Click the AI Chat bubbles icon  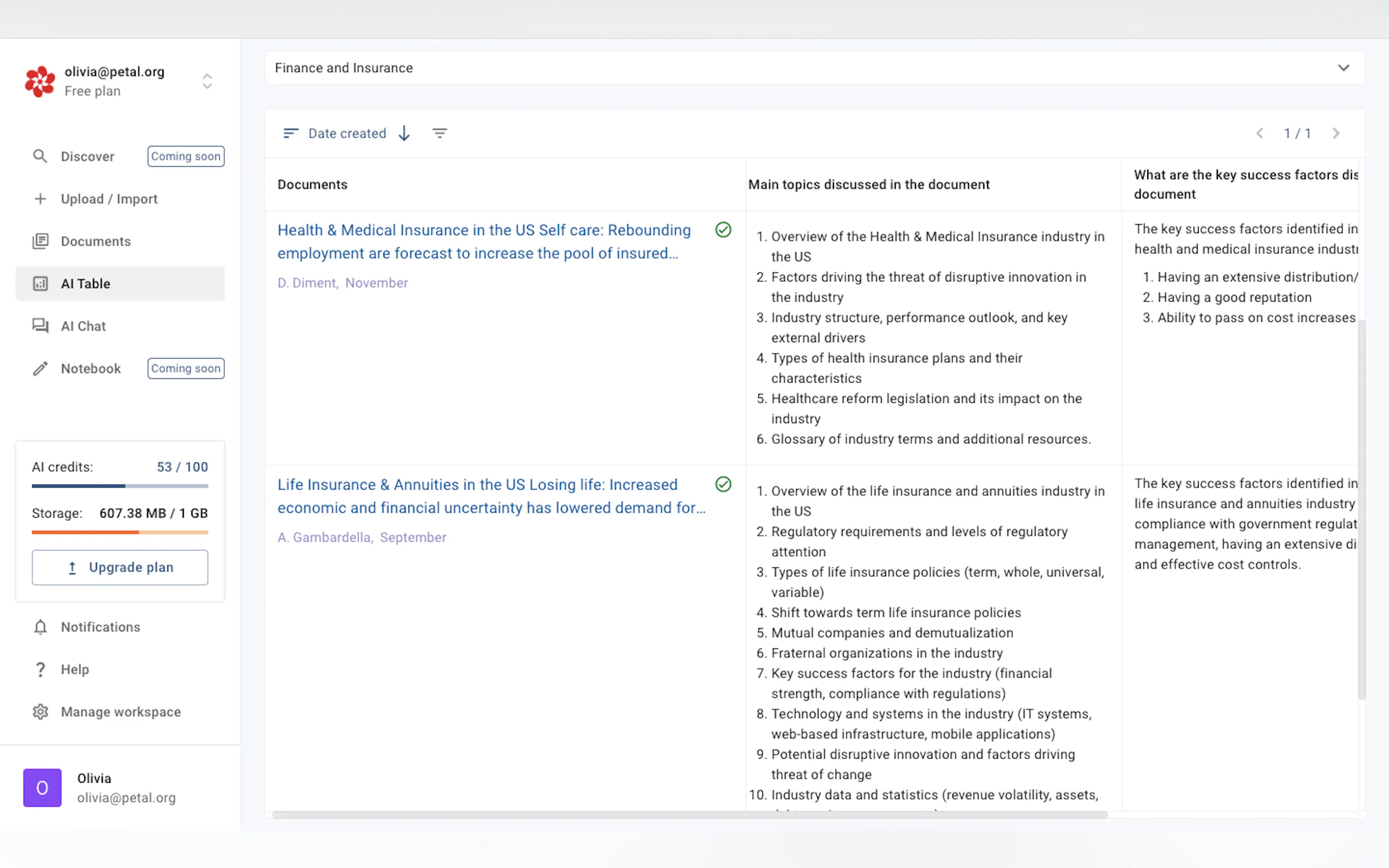(39, 326)
